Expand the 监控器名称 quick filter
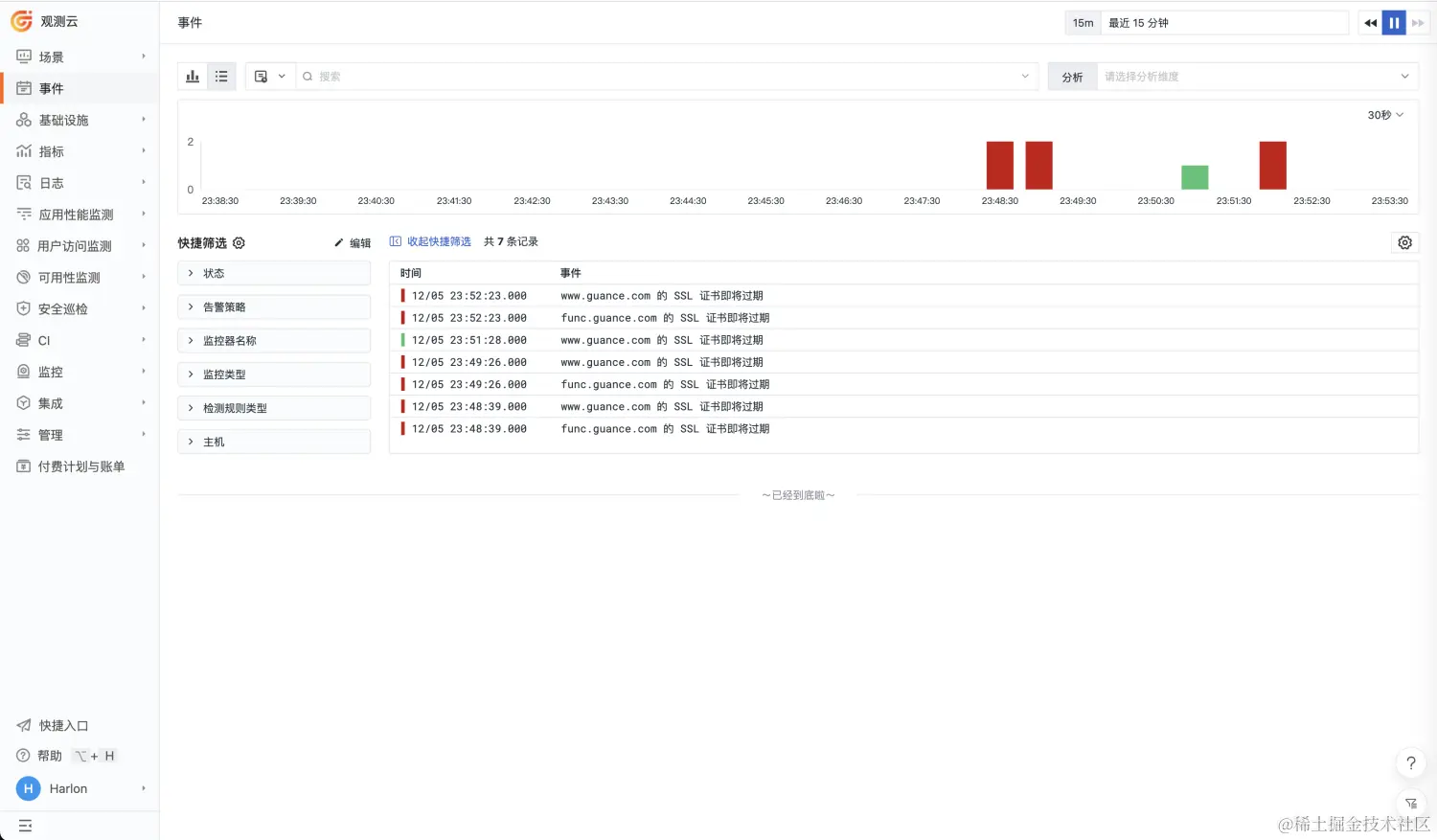 274,341
